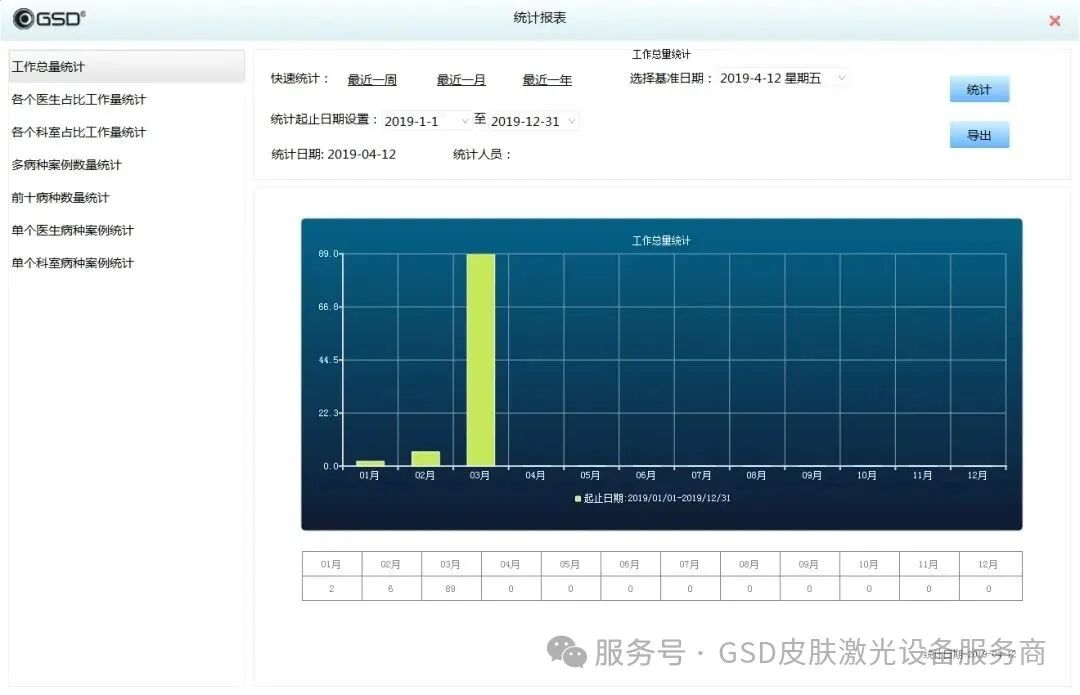Click the 03月 value cell showing 89
1080x695 pixels.
(x=450, y=588)
